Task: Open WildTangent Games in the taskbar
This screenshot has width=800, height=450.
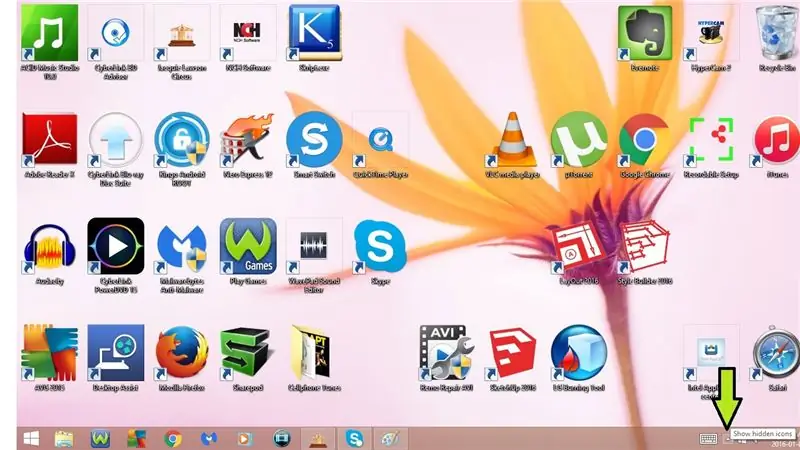Action: click(101, 439)
